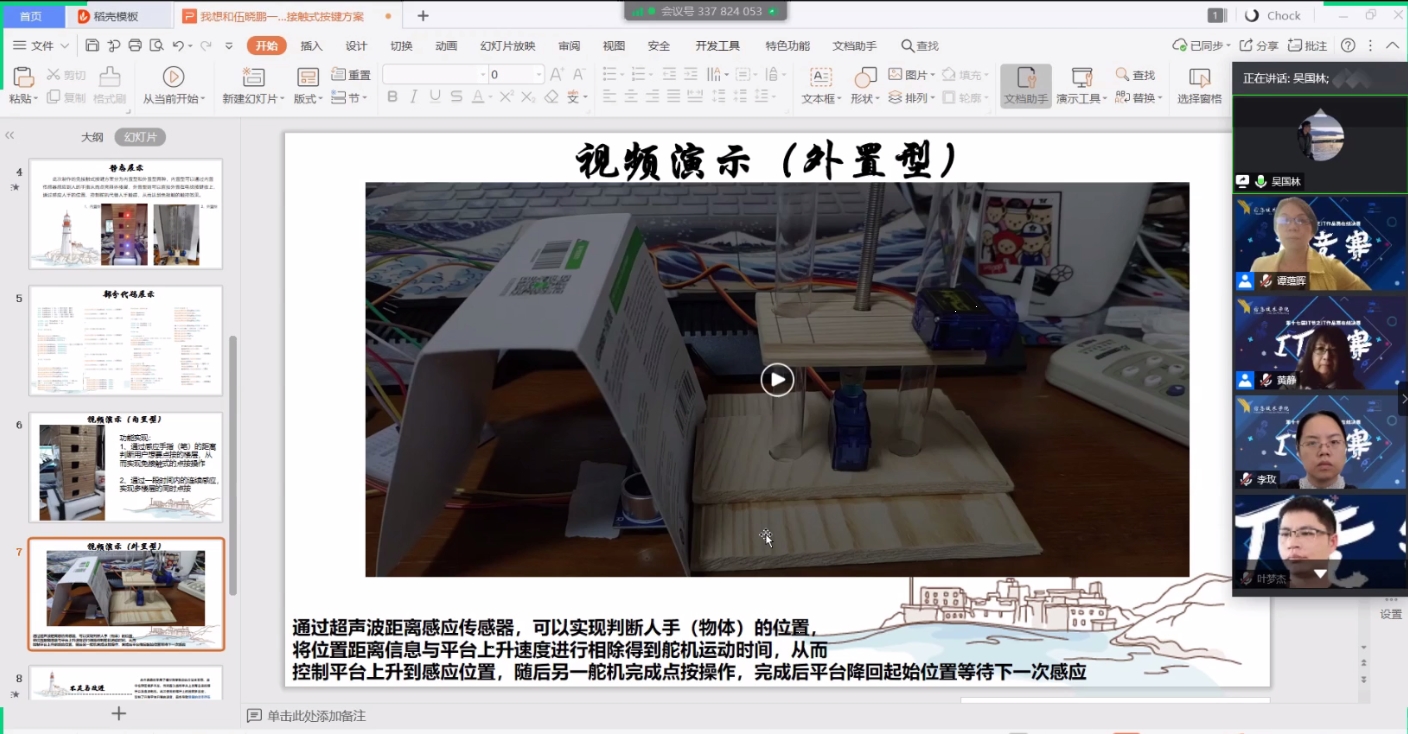Switch to the 大纲 outline tab
The image size is (1408, 734).
click(x=92, y=137)
